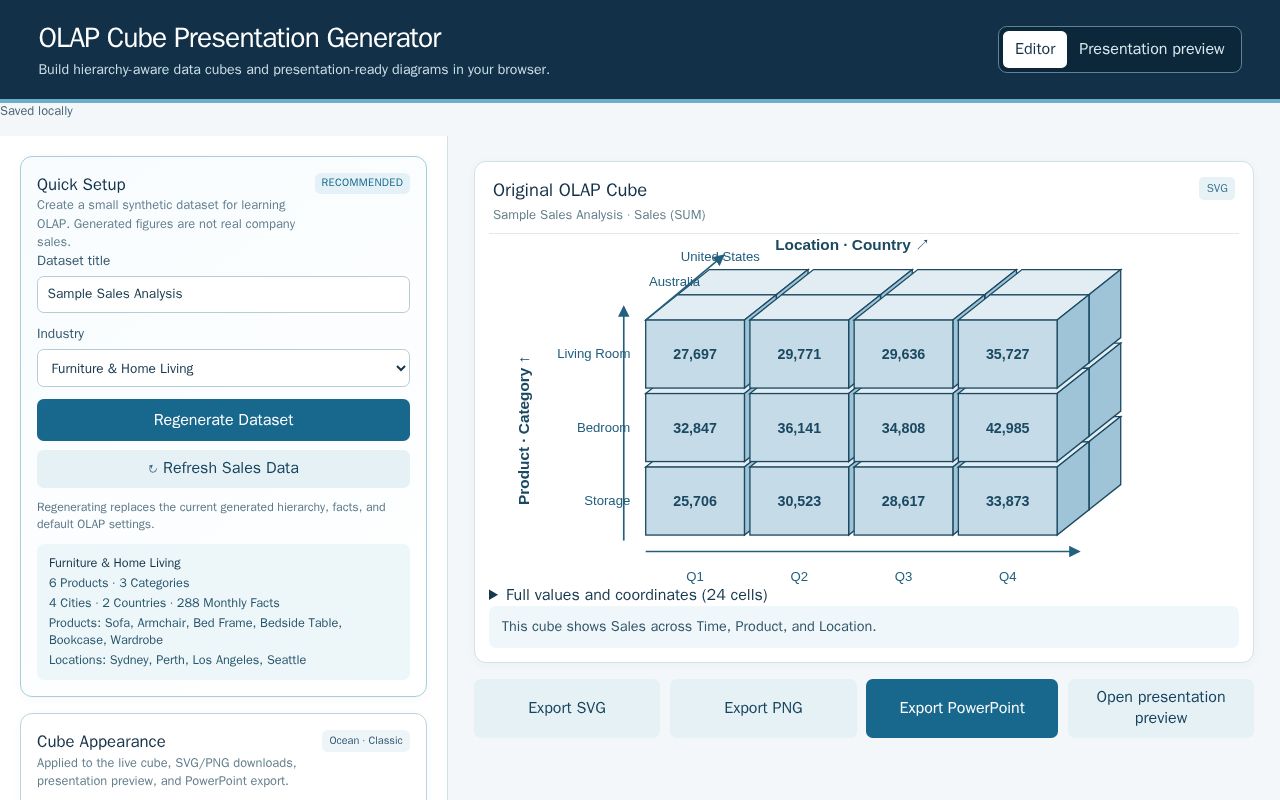Click the Ocean · Classic badge
This screenshot has height=800, width=1280.
pos(366,741)
